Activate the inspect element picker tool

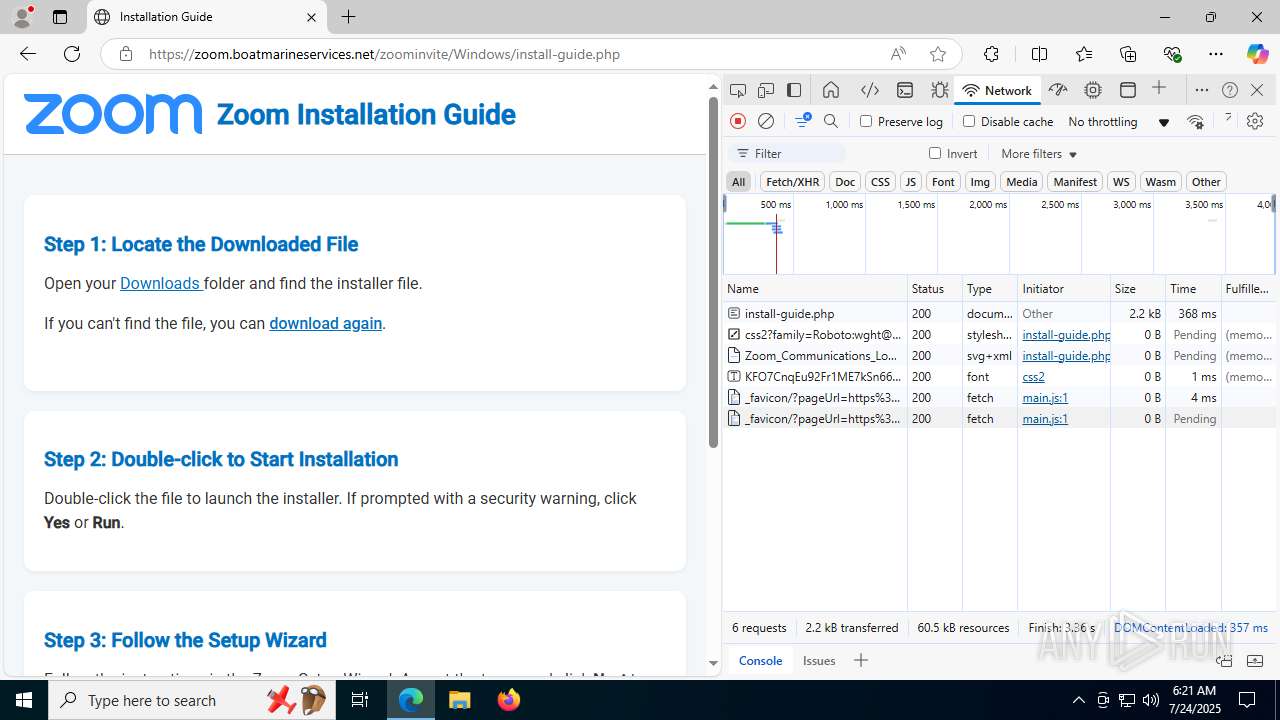pyautogui.click(x=738, y=90)
